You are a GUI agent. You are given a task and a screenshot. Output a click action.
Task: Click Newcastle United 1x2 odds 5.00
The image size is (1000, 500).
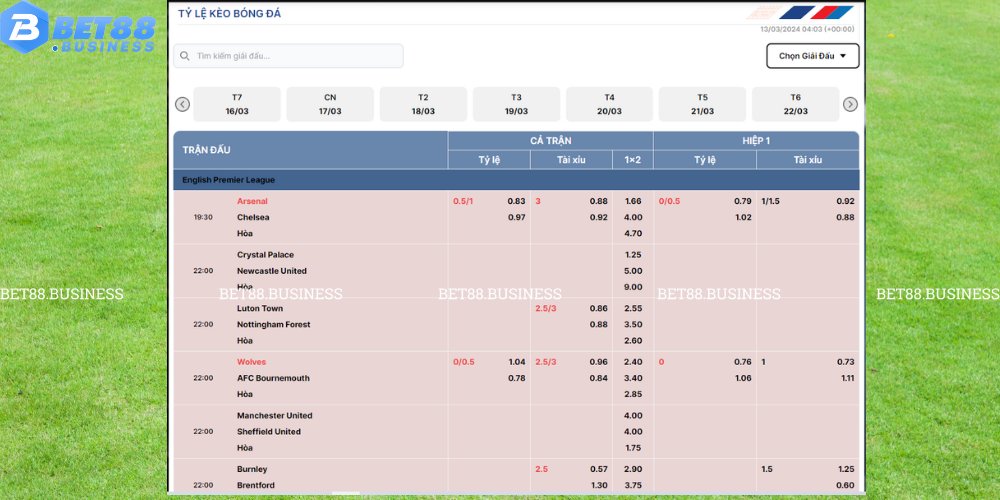point(633,270)
